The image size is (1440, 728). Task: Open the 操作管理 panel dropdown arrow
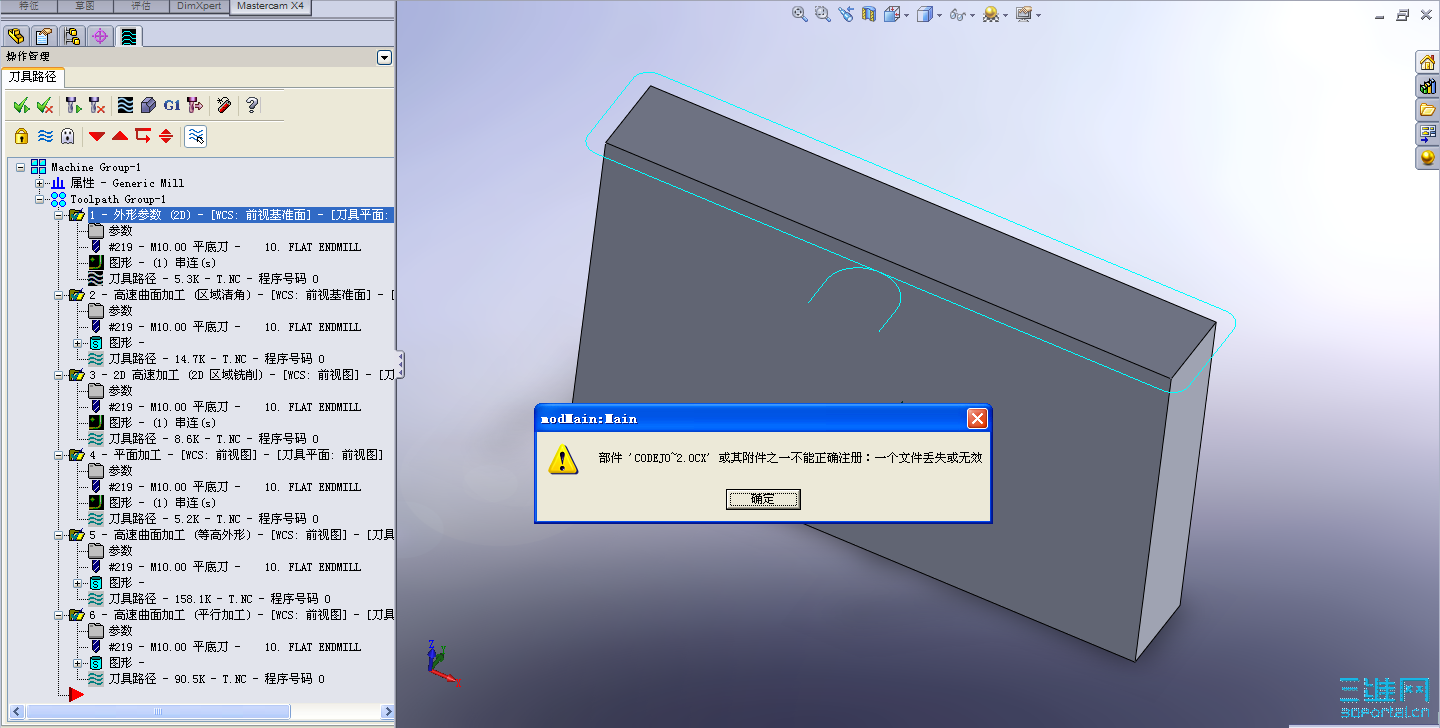pos(384,57)
